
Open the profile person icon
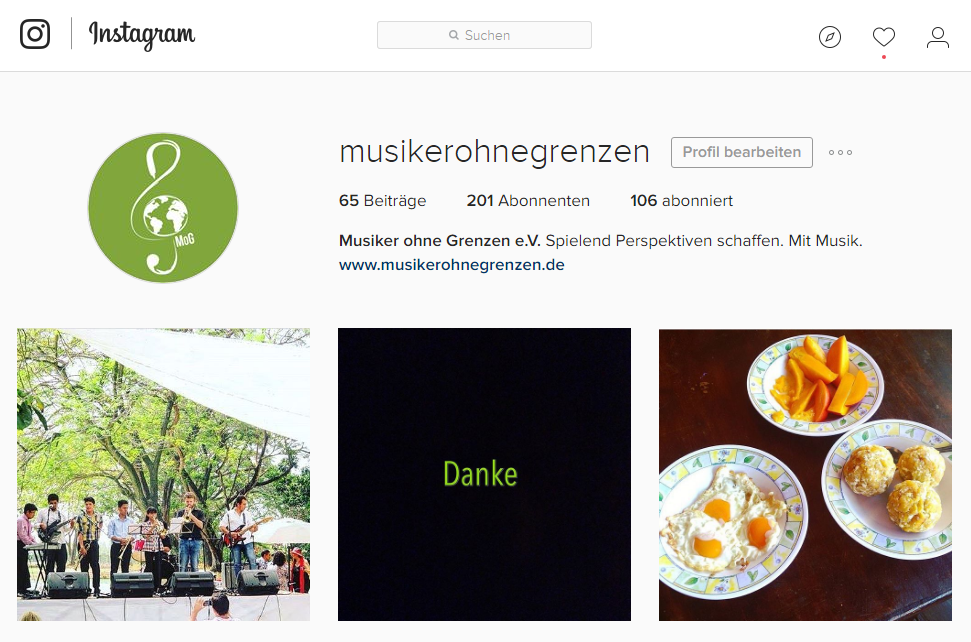point(938,37)
